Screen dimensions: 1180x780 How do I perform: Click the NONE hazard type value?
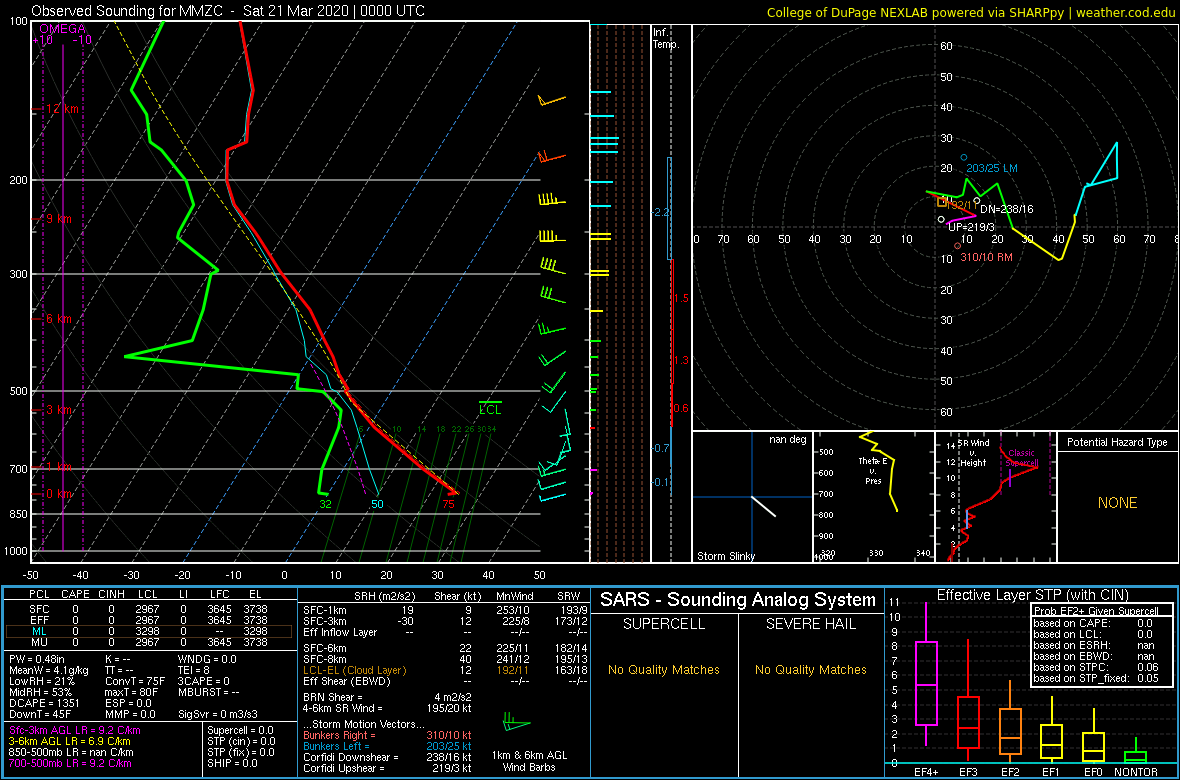tap(1117, 504)
